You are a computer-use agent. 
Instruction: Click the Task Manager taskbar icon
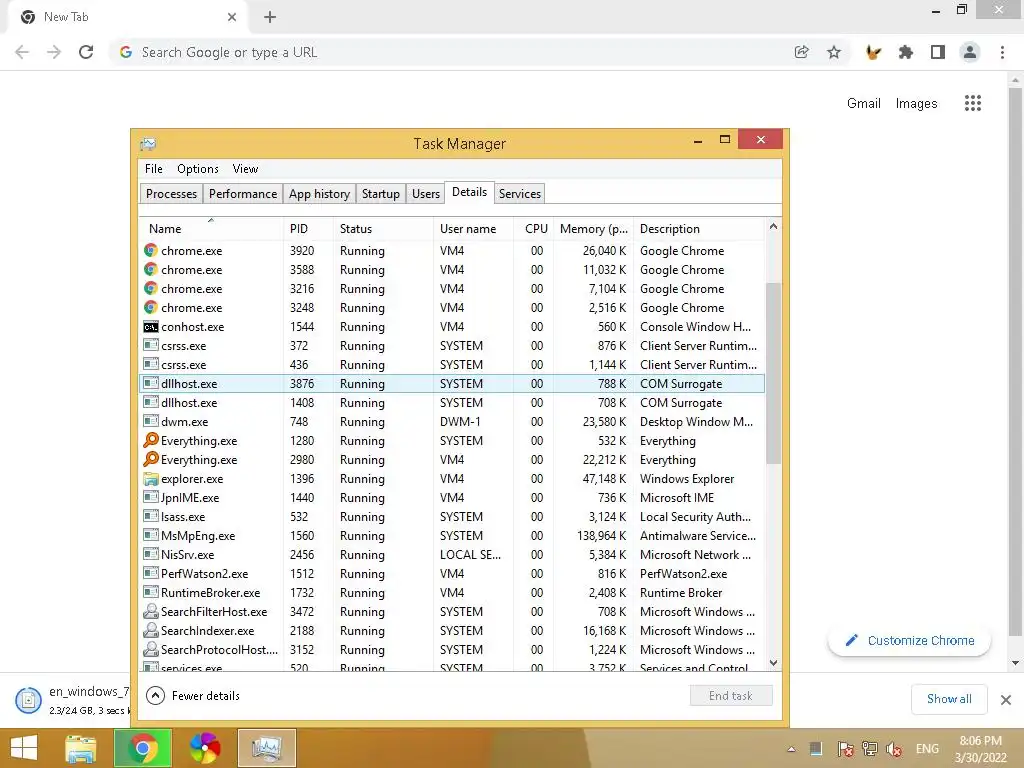click(266, 748)
